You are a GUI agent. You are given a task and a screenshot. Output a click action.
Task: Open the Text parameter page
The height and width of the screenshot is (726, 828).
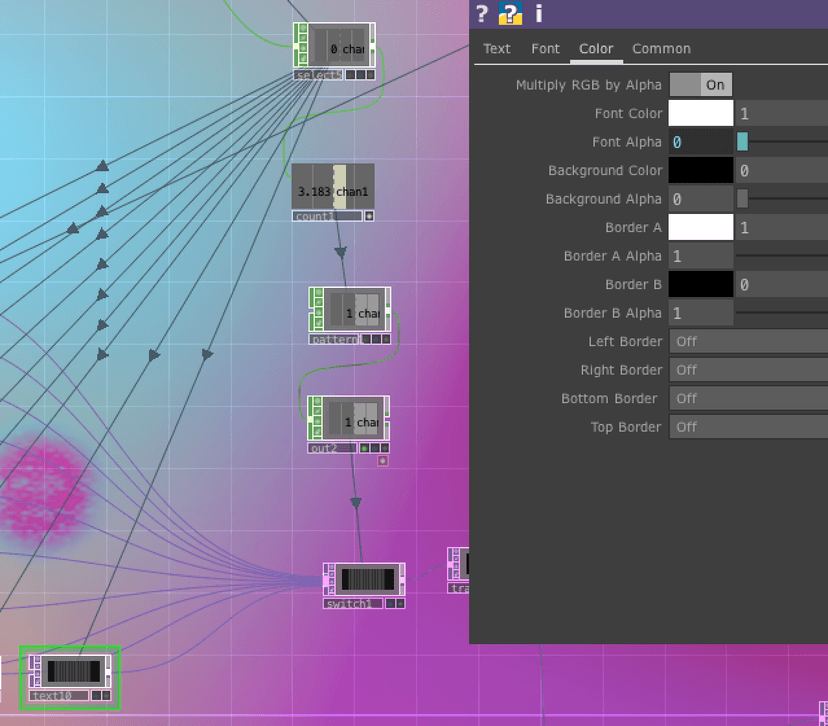coord(496,49)
